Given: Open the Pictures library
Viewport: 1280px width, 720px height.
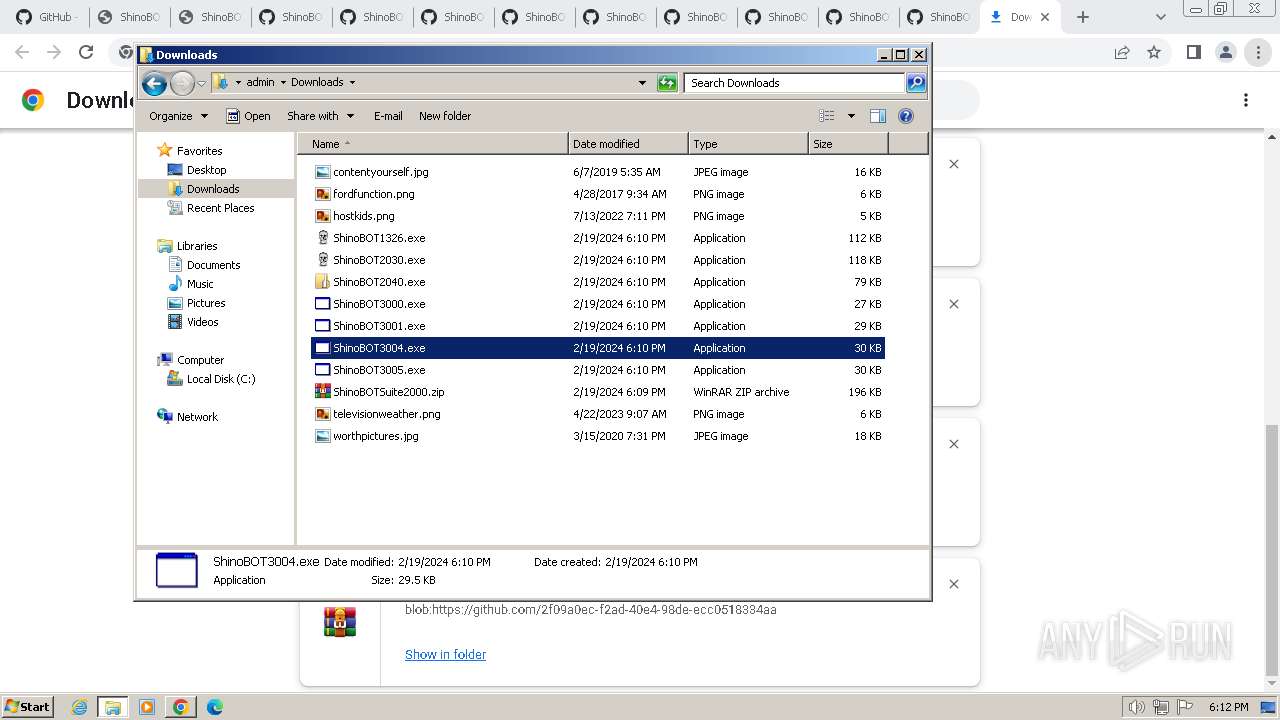Looking at the screenshot, I should pos(206,303).
